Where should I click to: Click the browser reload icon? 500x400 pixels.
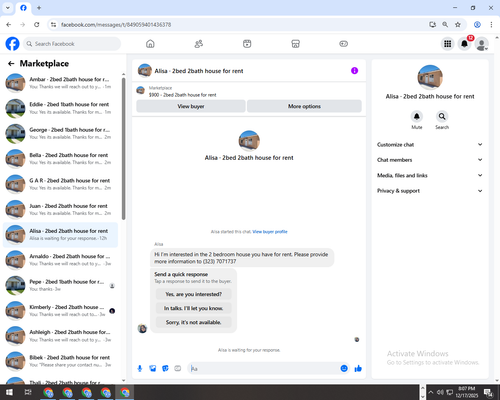(x=37, y=25)
